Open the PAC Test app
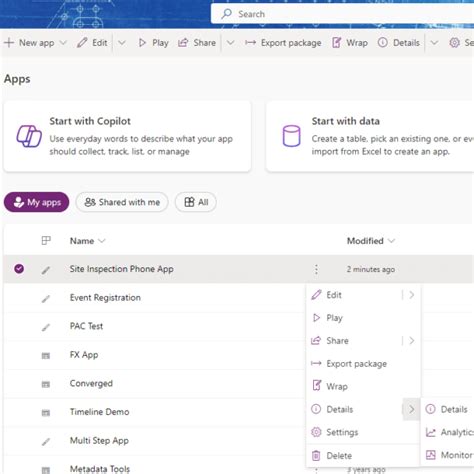This screenshot has height=474, width=474. (x=86, y=326)
